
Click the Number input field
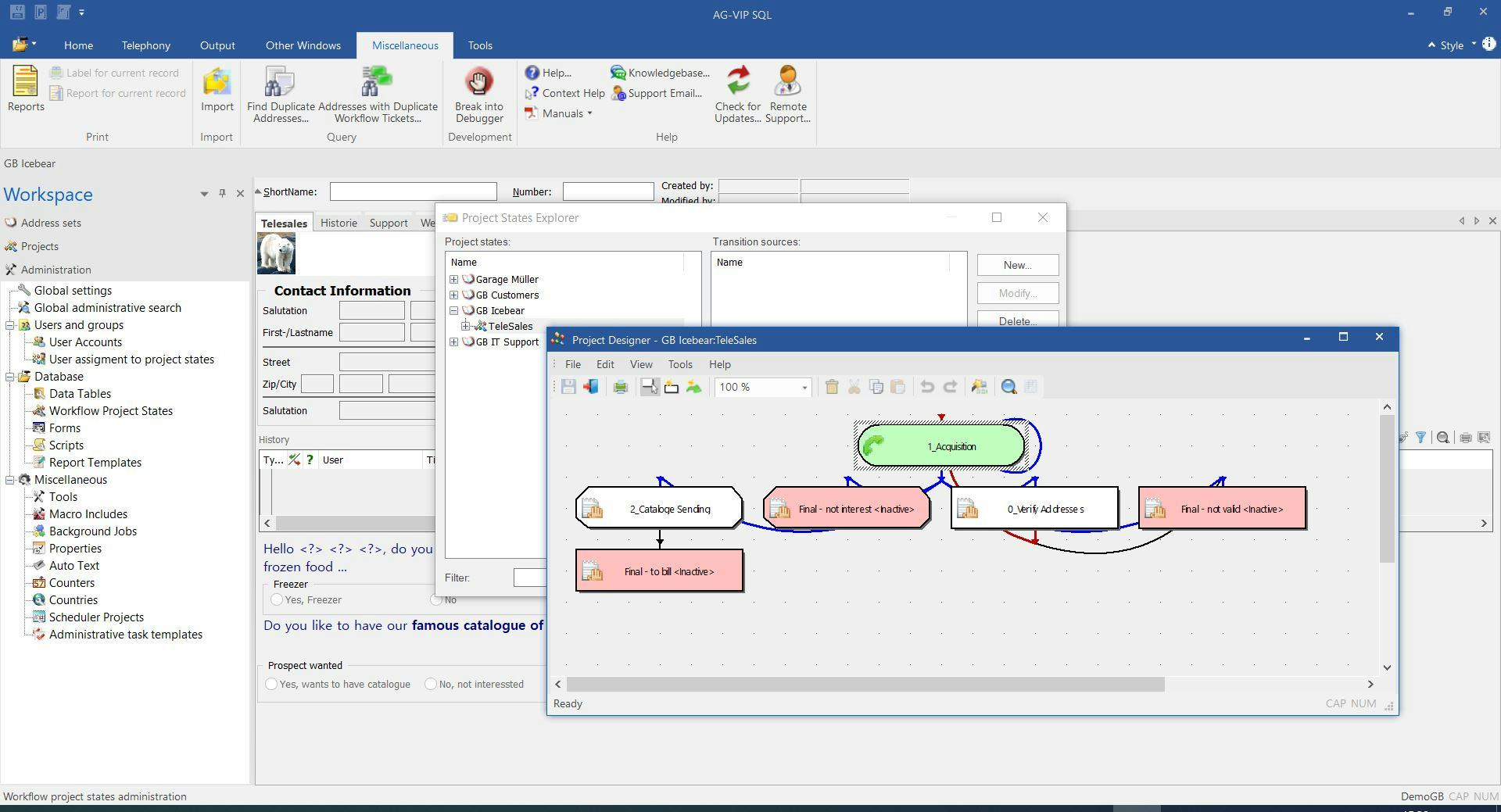[x=608, y=191]
